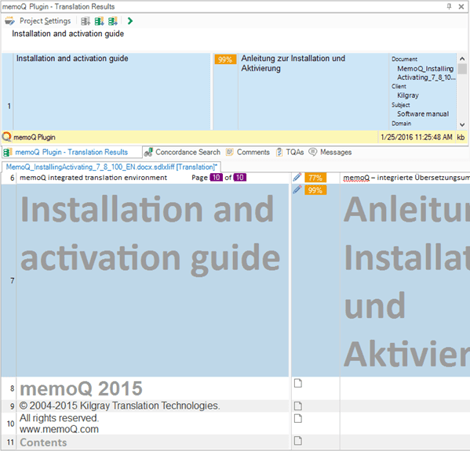Click the purple 10 tag after 'Page'
The image size is (470, 451).
216,177
